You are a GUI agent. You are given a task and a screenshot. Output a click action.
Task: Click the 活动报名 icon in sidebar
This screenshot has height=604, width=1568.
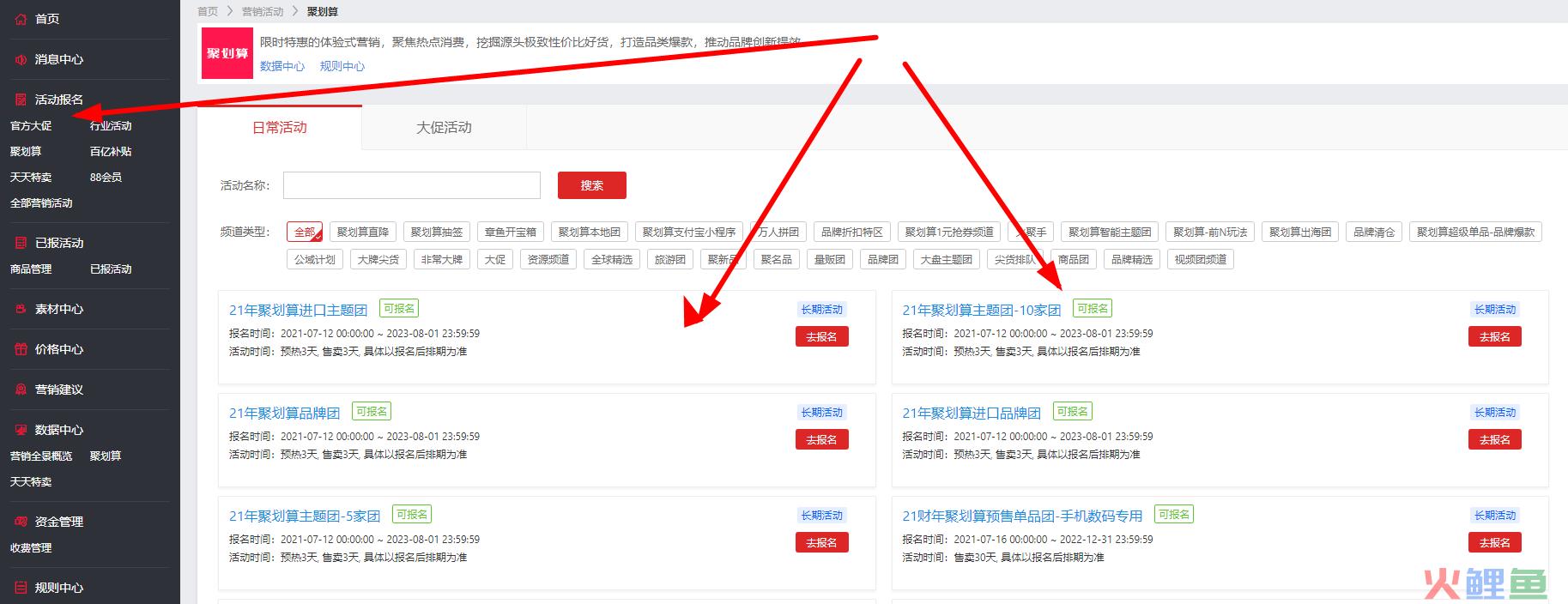click(x=21, y=100)
